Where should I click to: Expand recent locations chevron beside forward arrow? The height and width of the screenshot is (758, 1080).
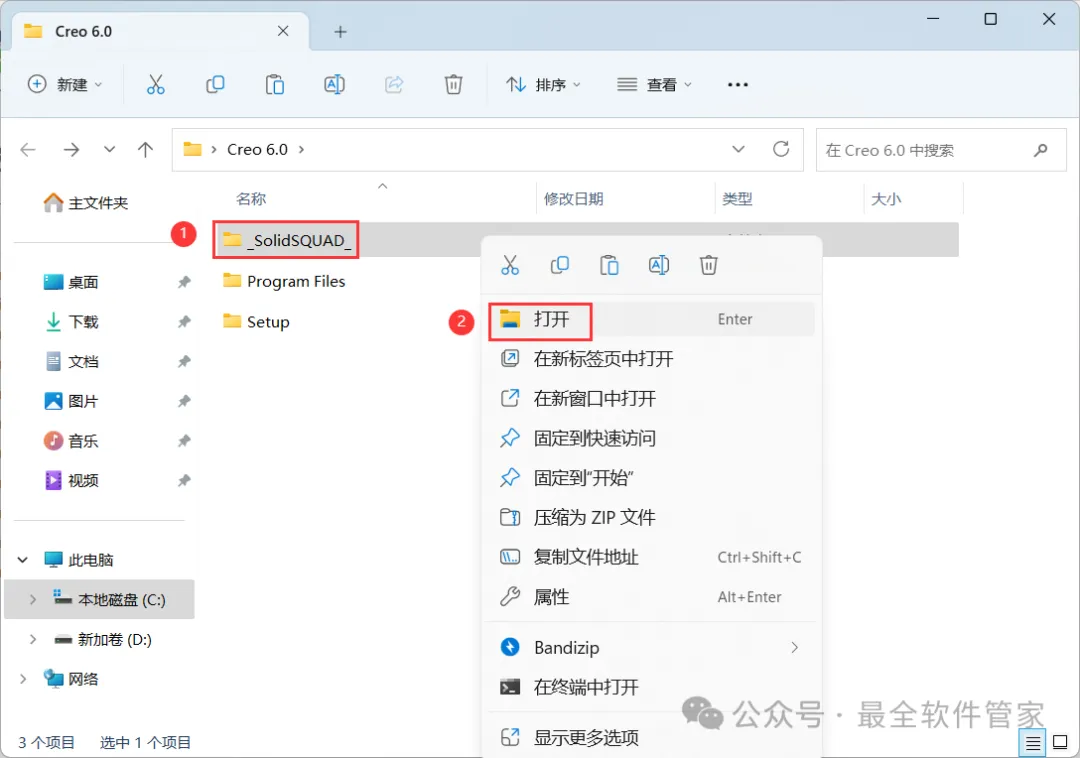[109, 149]
